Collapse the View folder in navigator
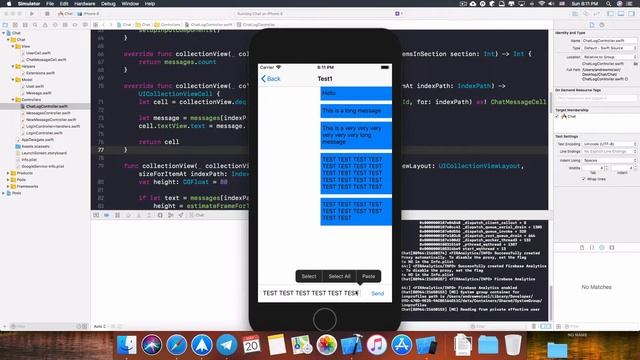The height and width of the screenshot is (360, 640). (x=13, y=46)
